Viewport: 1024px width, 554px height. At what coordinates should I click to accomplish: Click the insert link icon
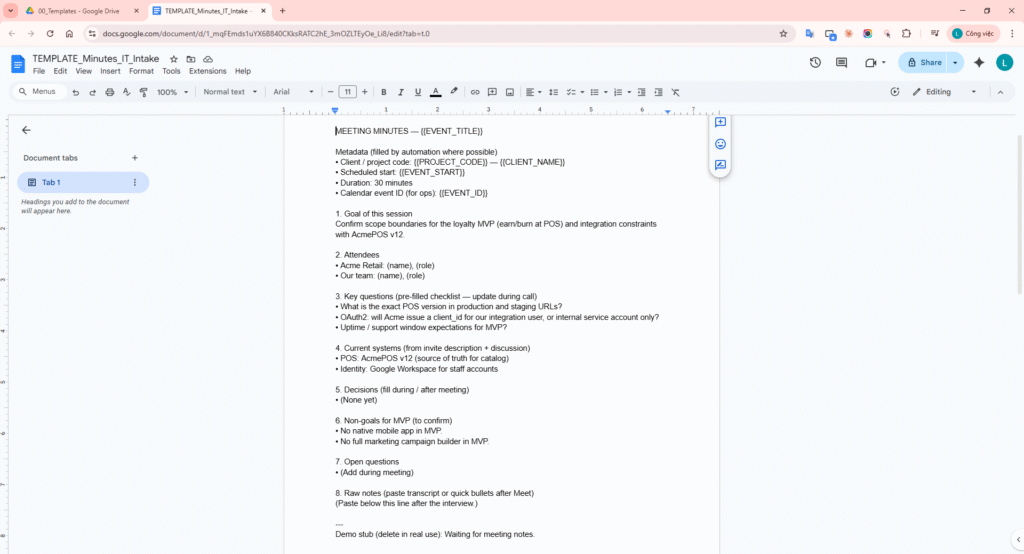[x=475, y=92]
